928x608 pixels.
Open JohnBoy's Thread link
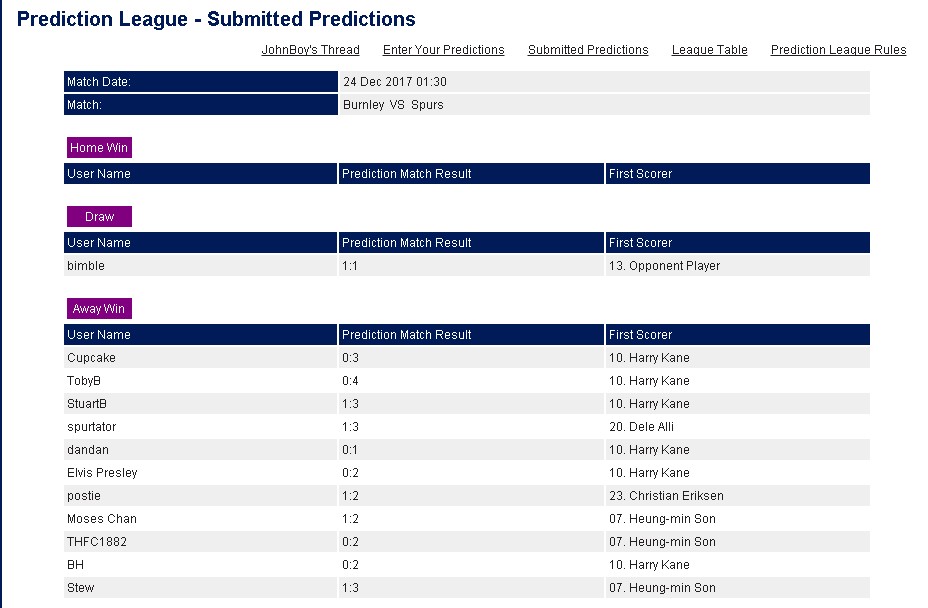310,50
